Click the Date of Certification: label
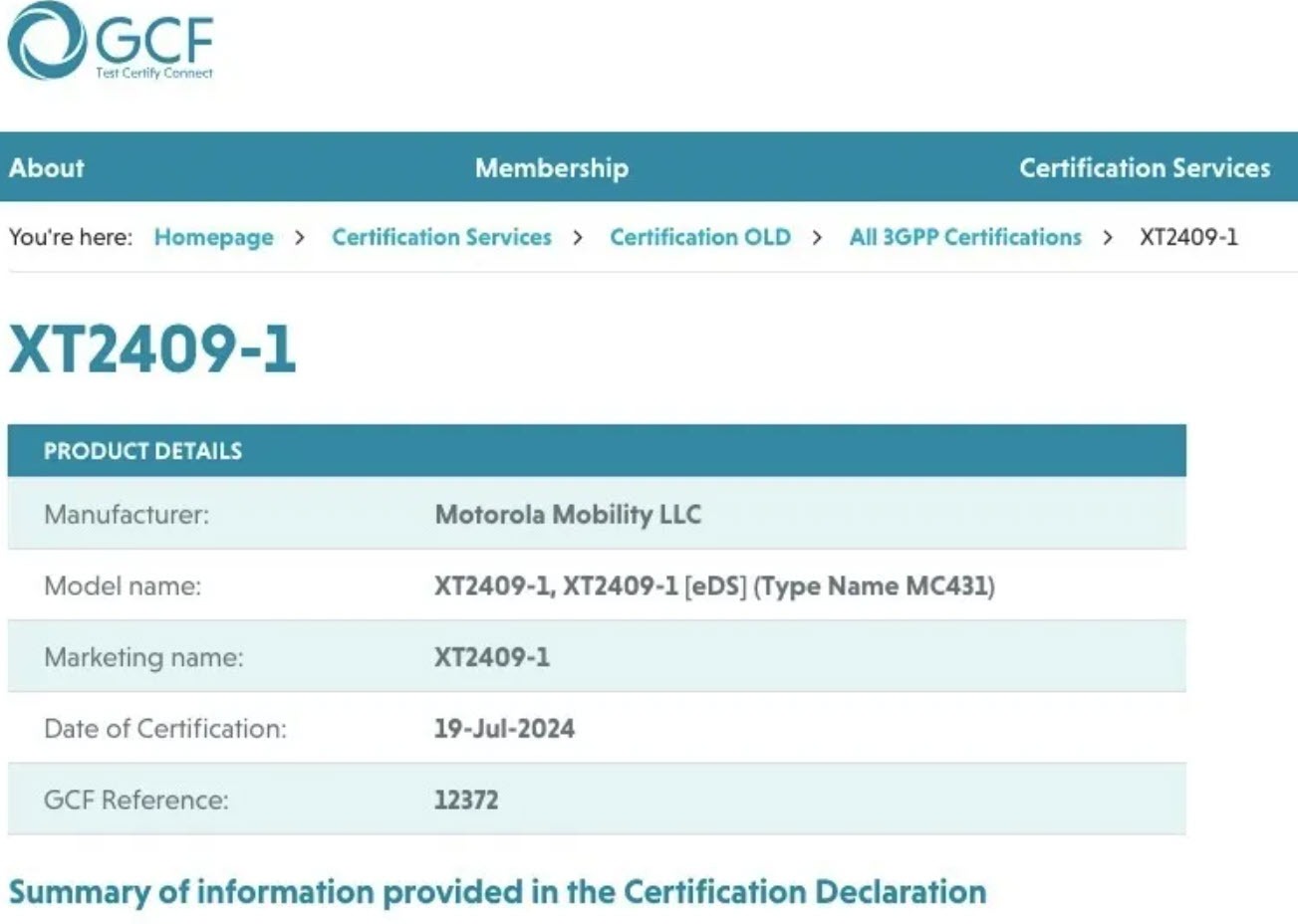1298x924 pixels. [x=165, y=729]
